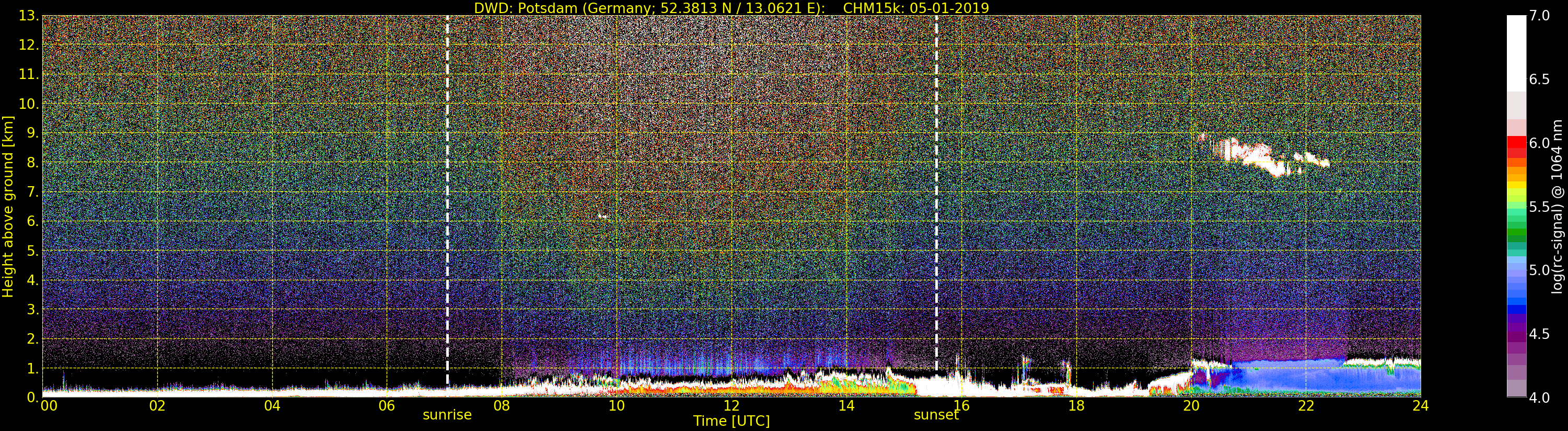
Task: Click the height axis tick '11.'
Action: click(29, 74)
